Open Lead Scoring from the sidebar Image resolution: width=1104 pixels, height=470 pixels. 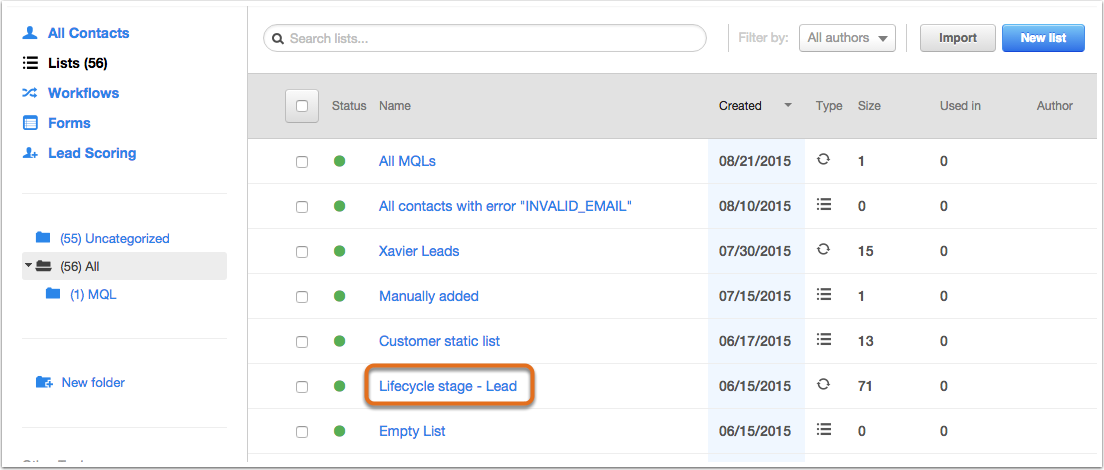coord(92,153)
